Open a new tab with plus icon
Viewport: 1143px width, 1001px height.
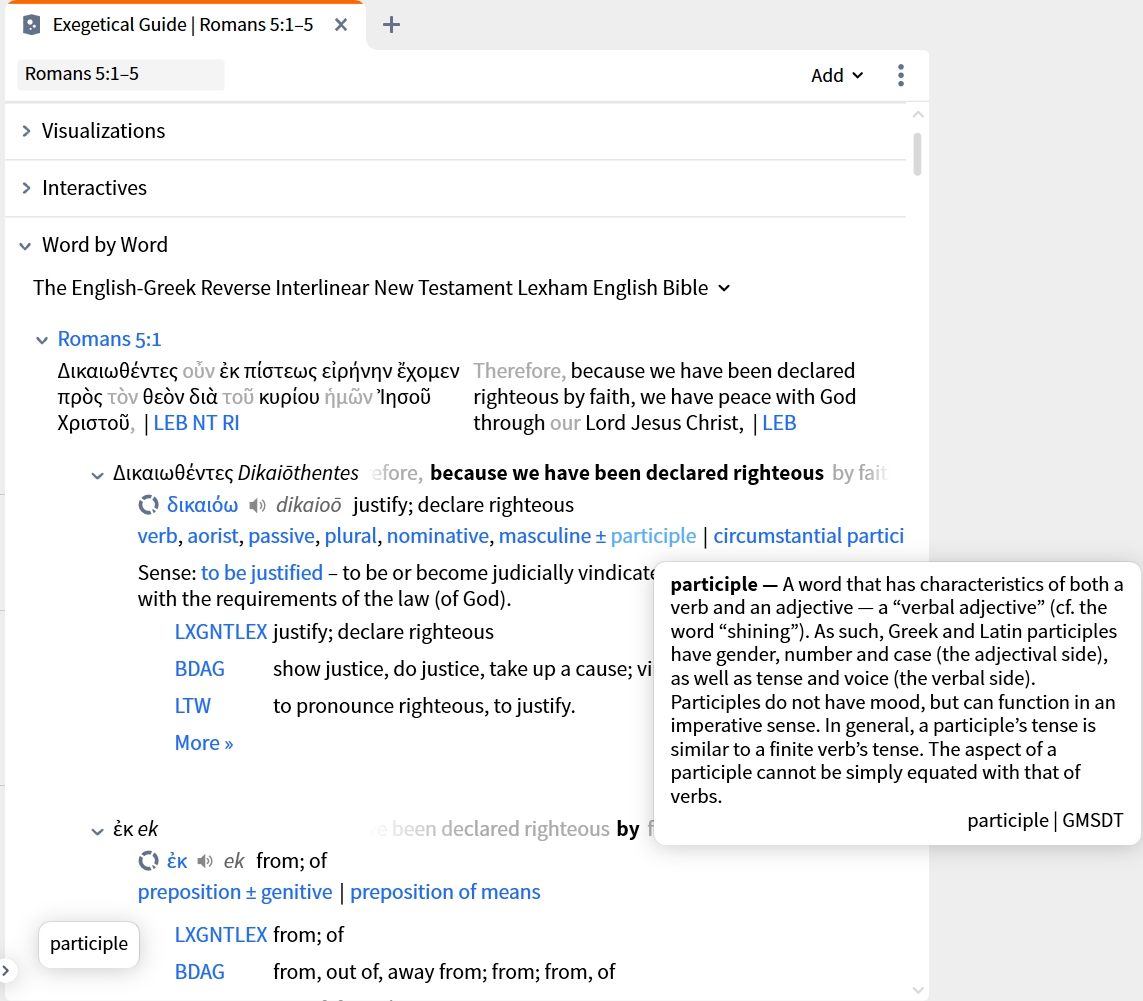[391, 25]
